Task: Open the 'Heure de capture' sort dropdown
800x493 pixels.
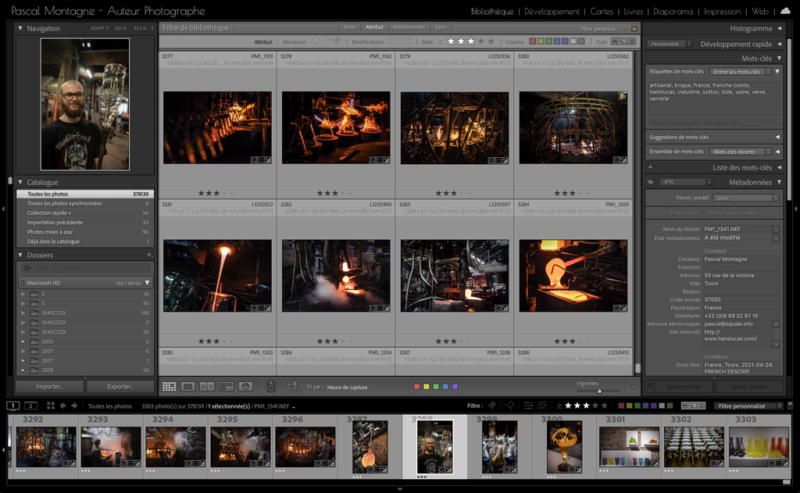Action: 347,386
